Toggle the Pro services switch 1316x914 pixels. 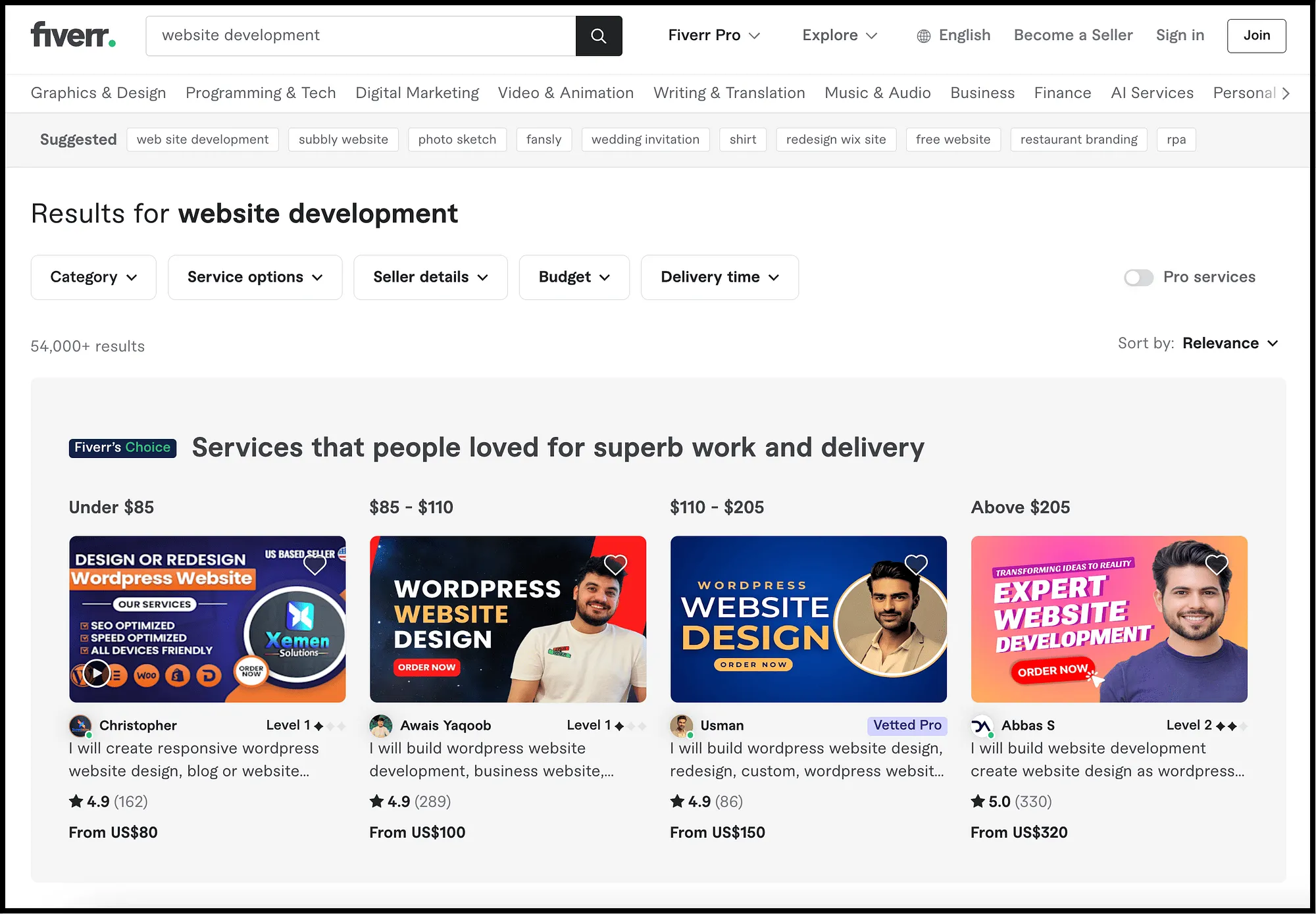click(x=1138, y=278)
